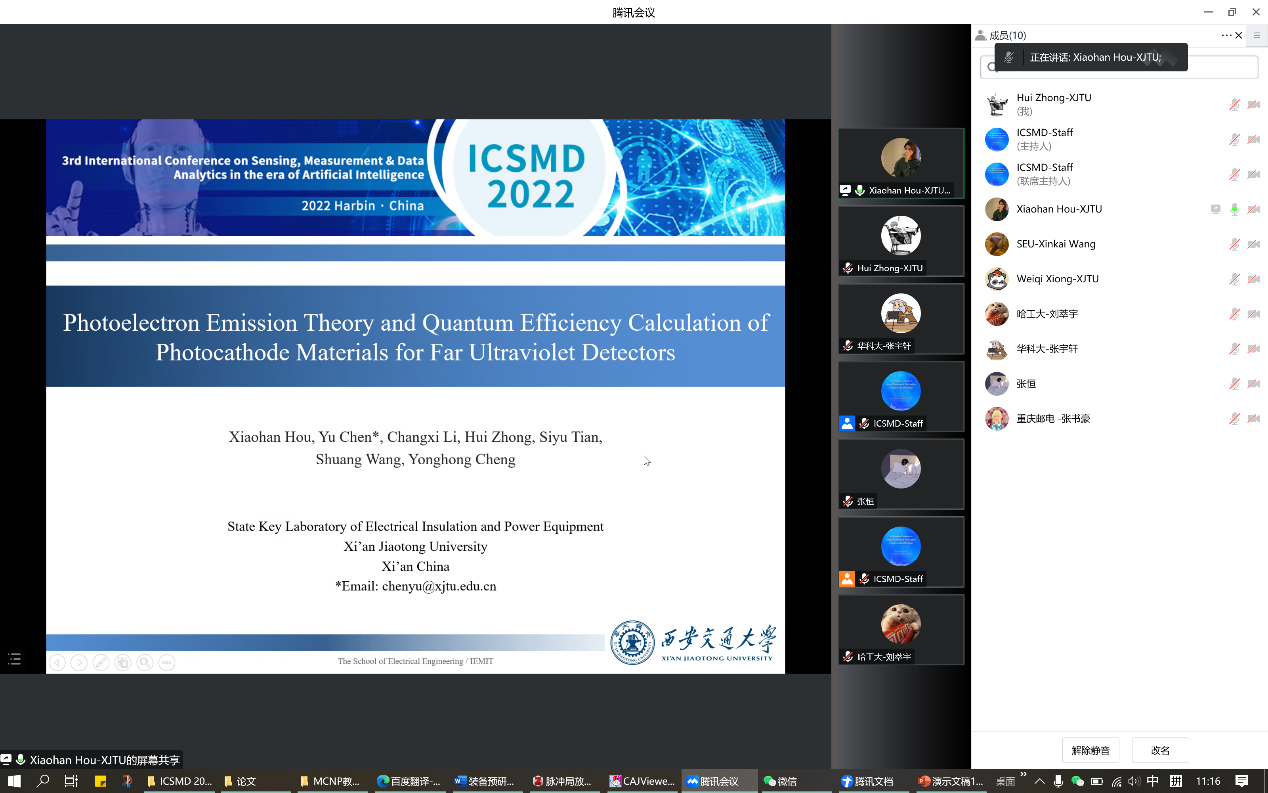
Task: Open Windows taskbar search
Action: (43, 781)
